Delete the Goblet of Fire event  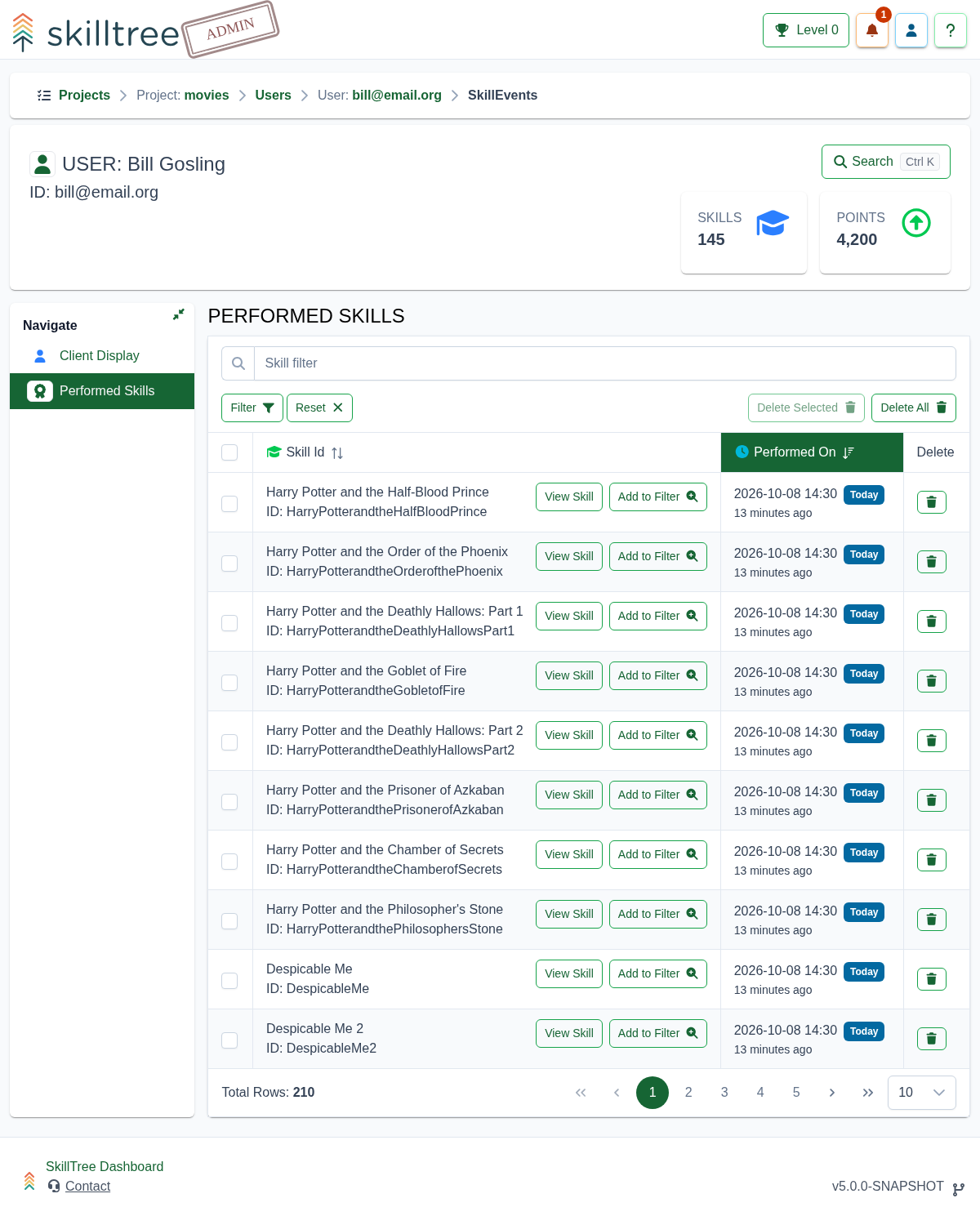[x=932, y=681]
